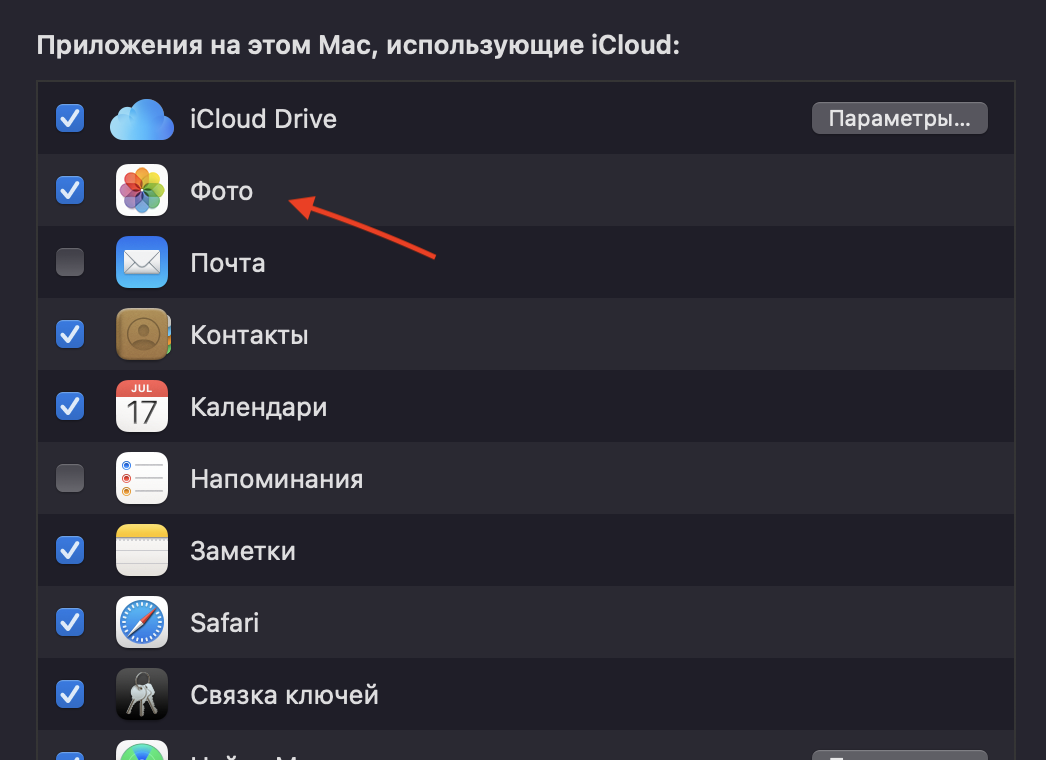Image resolution: width=1046 pixels, height=760 pixels.
Task: Select the Календари label text
Action: pyautogui.click(x=259, y=408)
